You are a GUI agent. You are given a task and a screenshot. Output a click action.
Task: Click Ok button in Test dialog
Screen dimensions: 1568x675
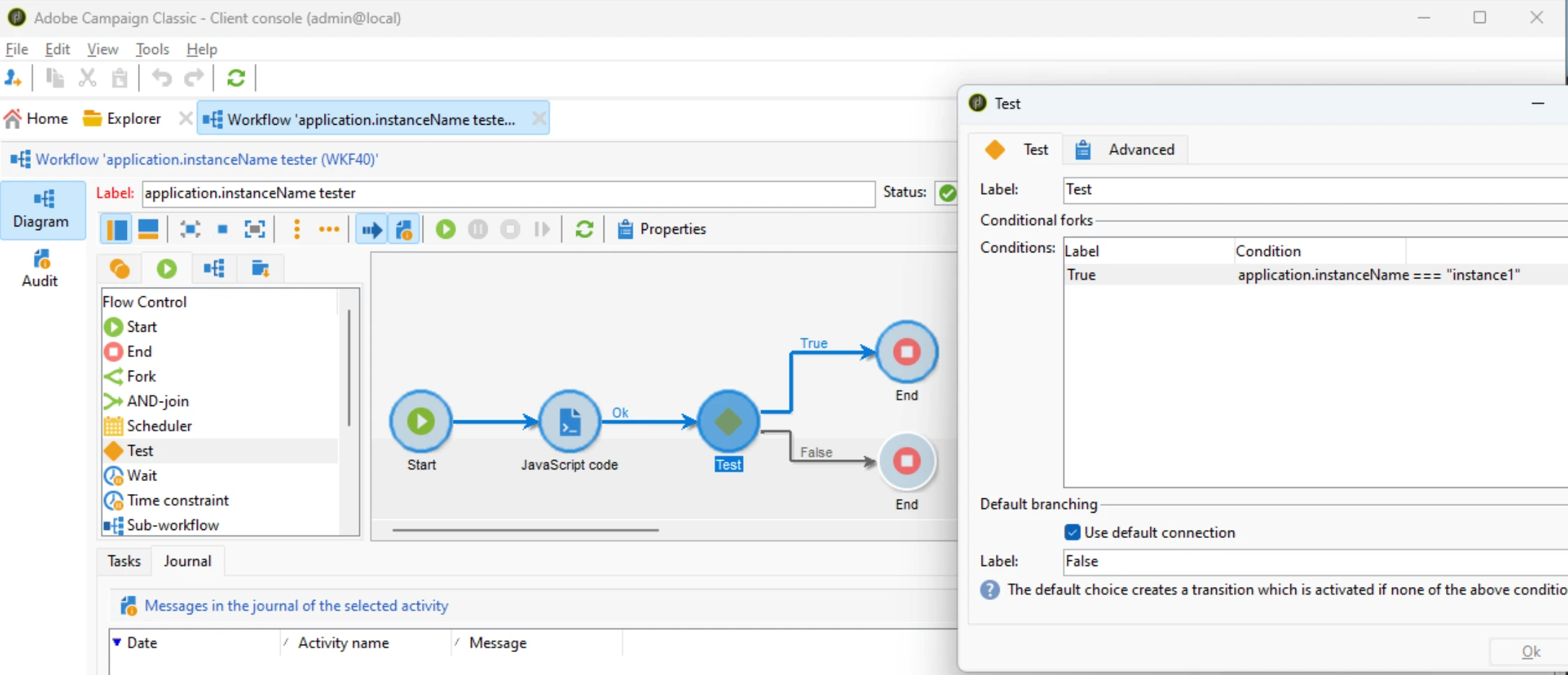tap(1530, 652)
